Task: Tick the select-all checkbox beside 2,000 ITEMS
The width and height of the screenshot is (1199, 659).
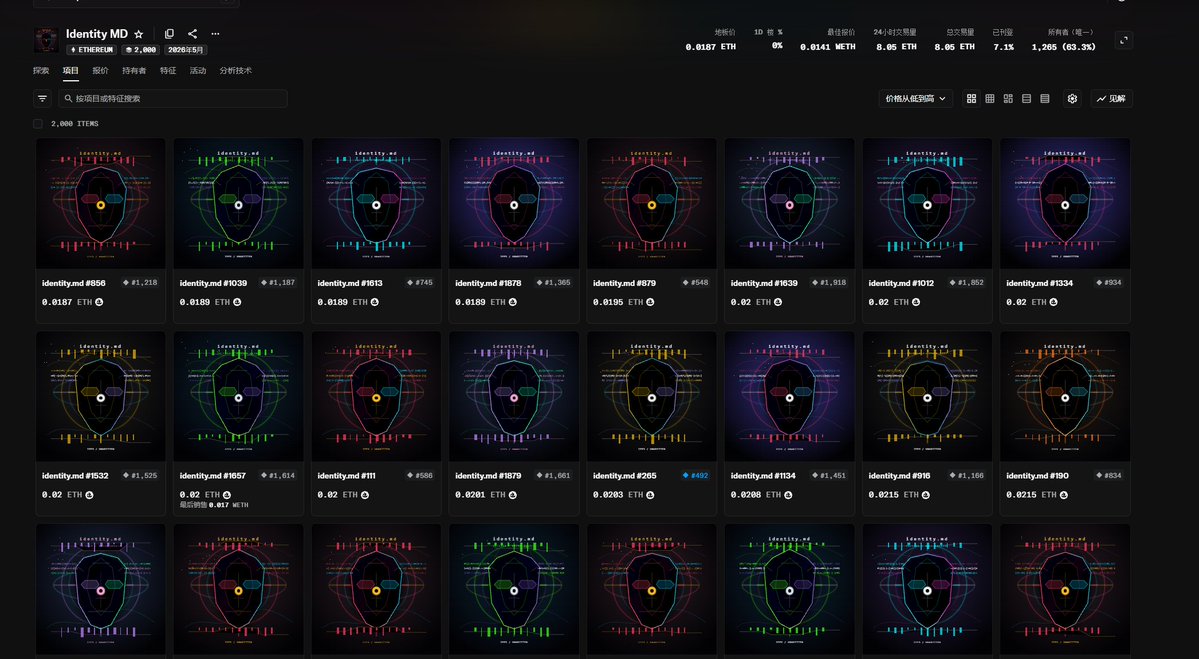Action: (x=37, y=124)
